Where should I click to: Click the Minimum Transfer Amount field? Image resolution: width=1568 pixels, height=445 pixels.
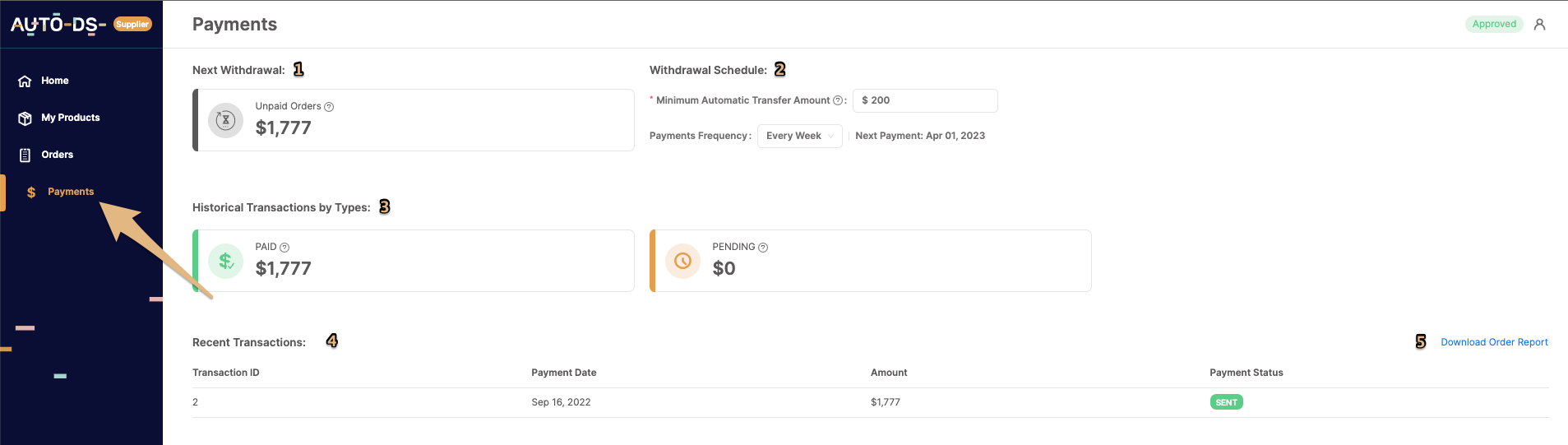(x=925, y=100)
